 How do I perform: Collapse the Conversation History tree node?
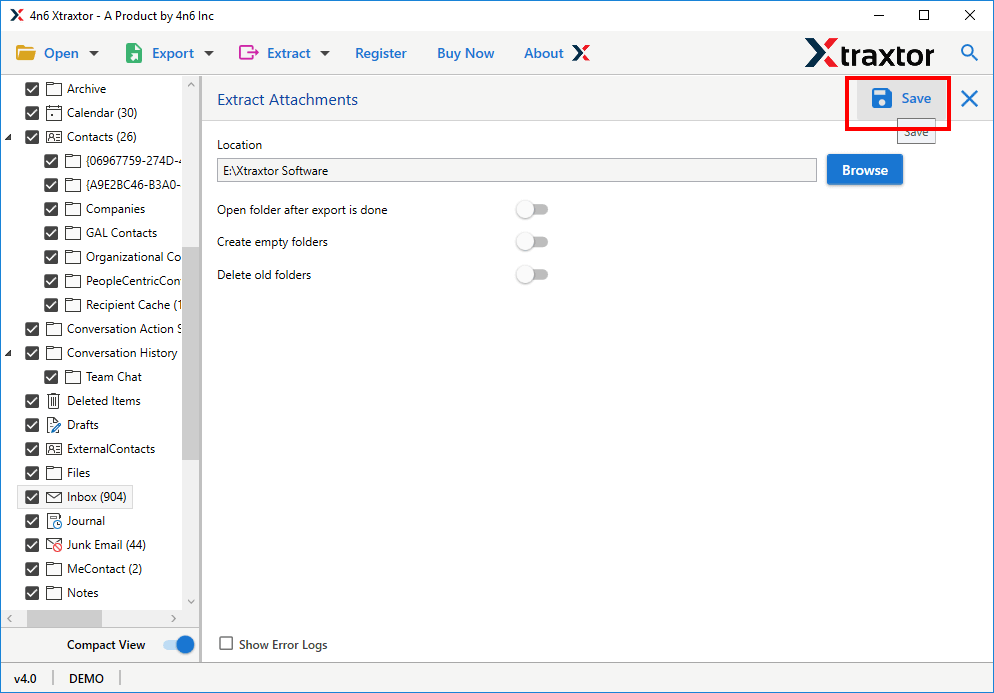point(9,353)
